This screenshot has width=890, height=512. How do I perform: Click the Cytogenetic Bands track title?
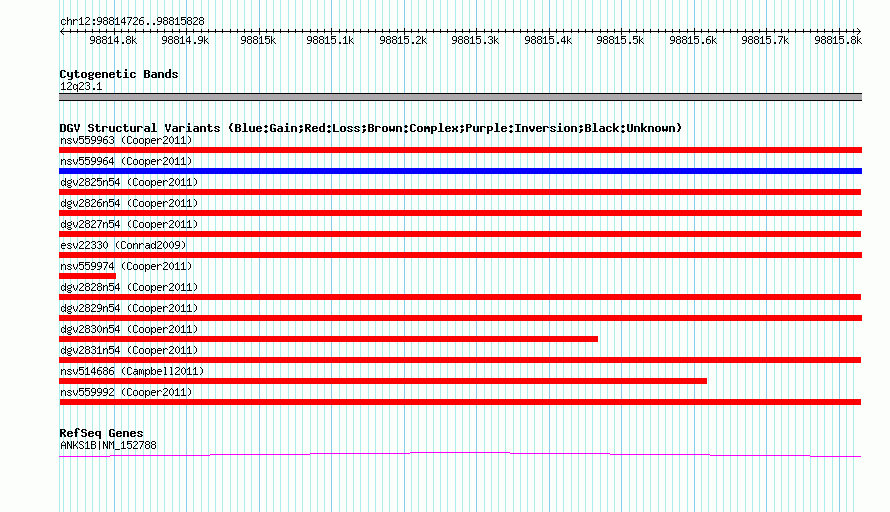(x=119, y=74)
